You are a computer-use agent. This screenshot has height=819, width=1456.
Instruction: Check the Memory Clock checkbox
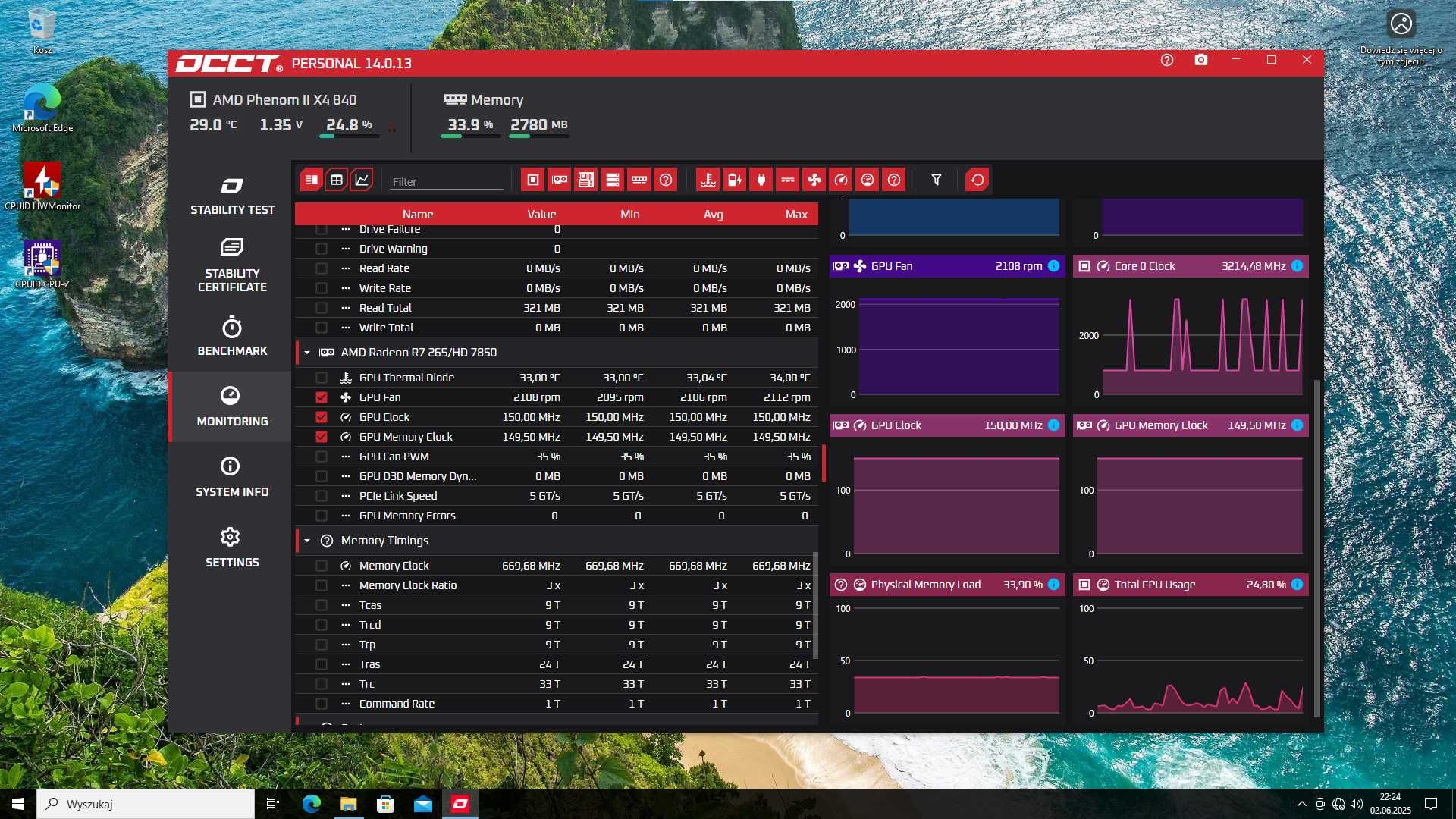click(x=322, y=566)
